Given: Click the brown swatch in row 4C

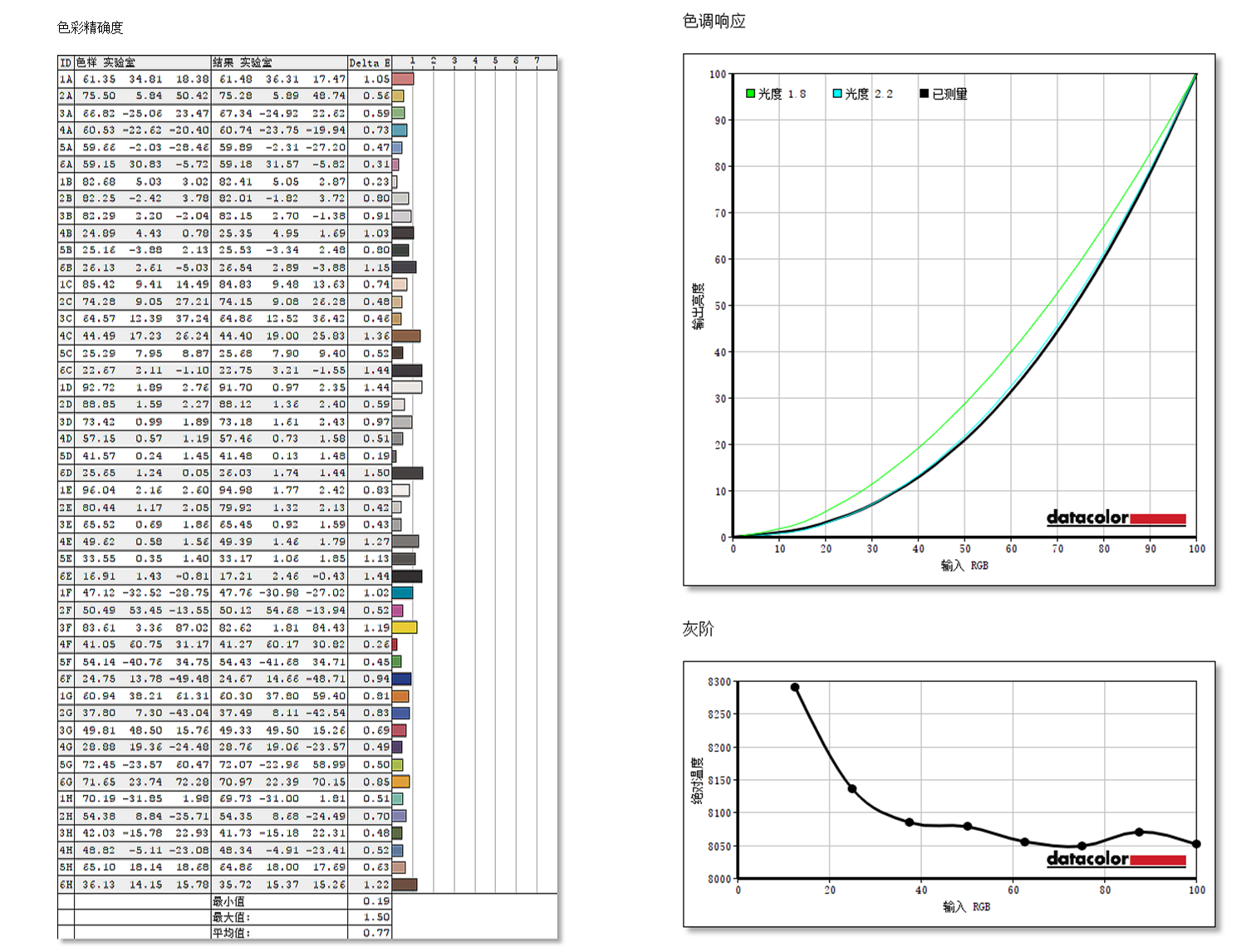Looking at the screenshot, I should 406,336.
